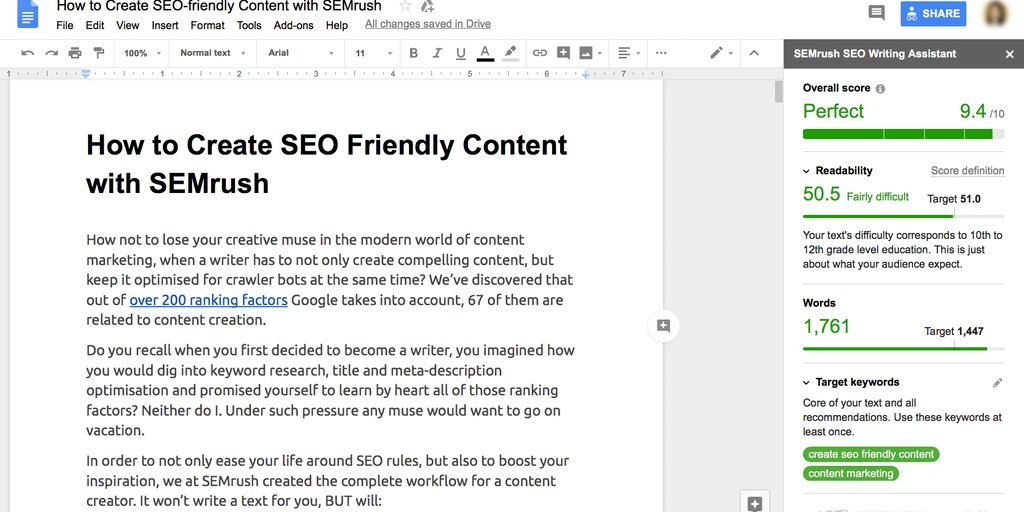Viewport: 1024px width, 512px height.
Task: Select the Paint format tool
Action: click(x=99, y=53)
